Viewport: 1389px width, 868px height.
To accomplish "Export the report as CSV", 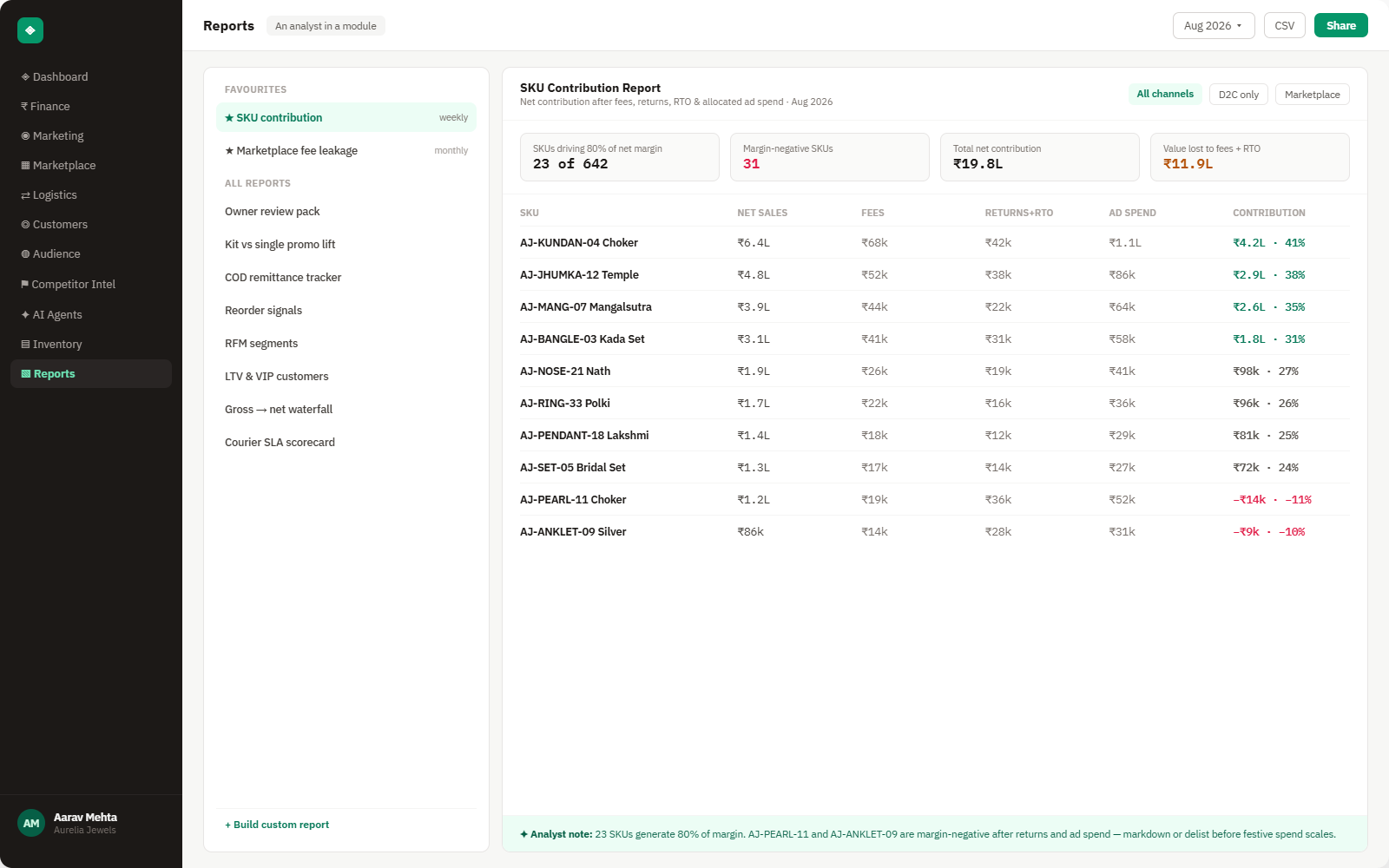I will [1285, 25].
